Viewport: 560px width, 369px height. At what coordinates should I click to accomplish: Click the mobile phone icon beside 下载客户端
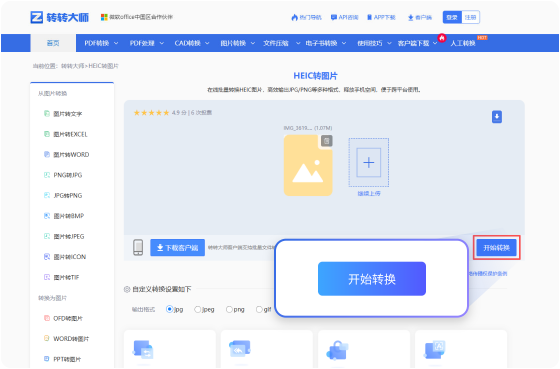click(138, 247)
